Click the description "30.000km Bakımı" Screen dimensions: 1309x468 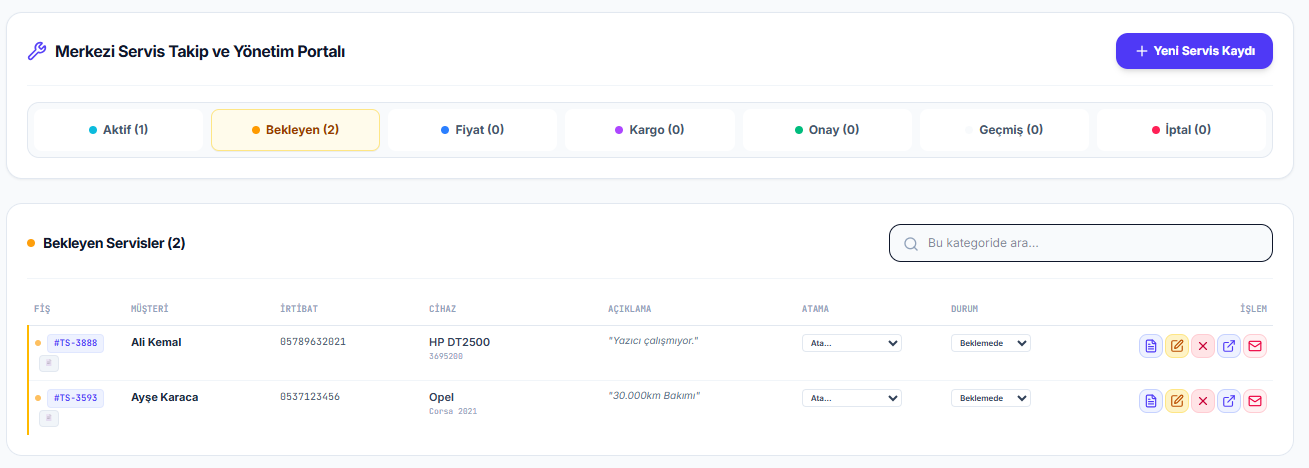pos(654,396)
